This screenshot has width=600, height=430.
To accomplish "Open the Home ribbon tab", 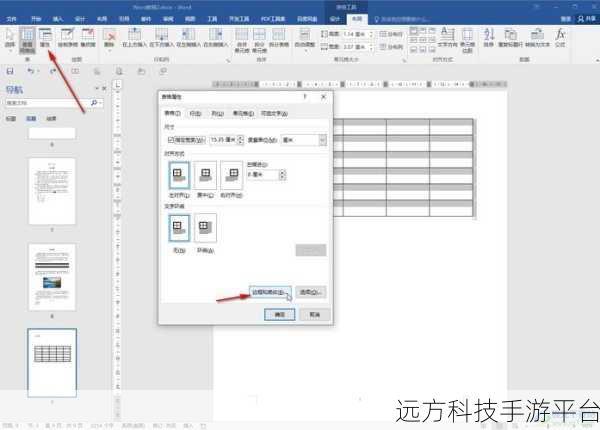I will click(36, 19).
